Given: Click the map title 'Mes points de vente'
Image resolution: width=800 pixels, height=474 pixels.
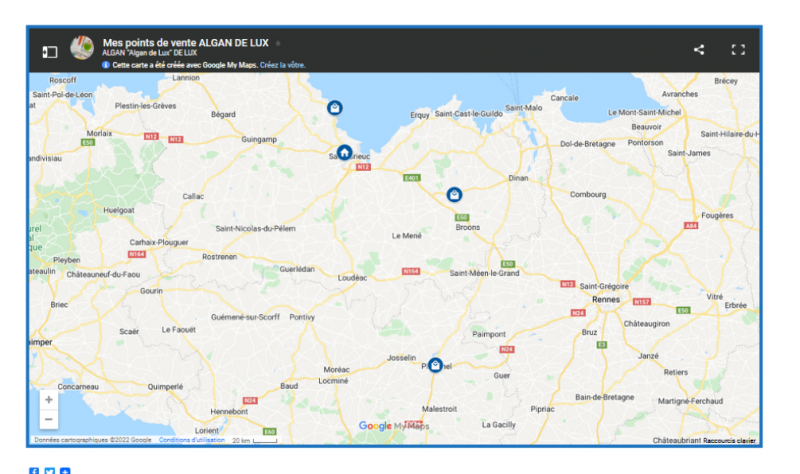Looking at the screenshot, I should coord(185,42).
